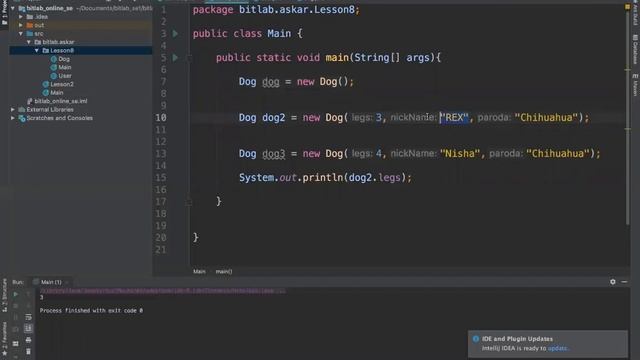Click println call on line 15
Image resolution: width=640 pixels, height=360 pixels.
point(322,178)
